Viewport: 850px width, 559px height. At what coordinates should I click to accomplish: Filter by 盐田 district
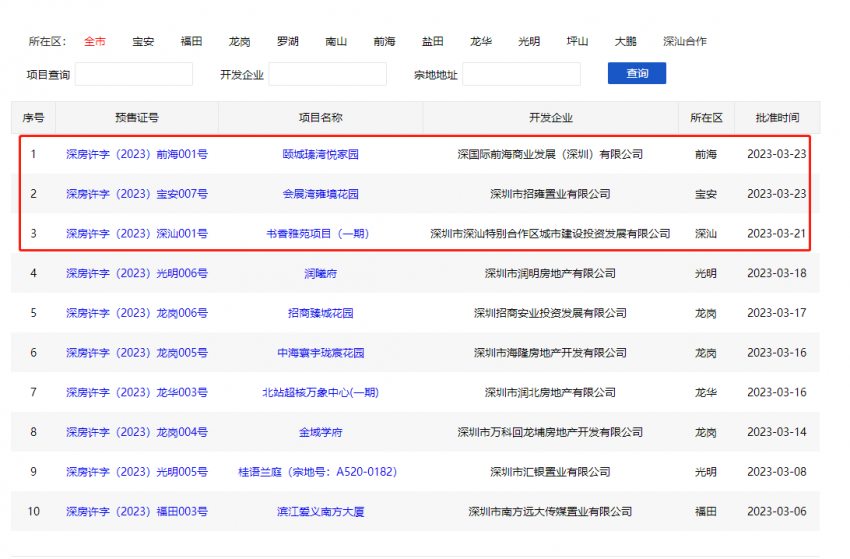[433, 41]
